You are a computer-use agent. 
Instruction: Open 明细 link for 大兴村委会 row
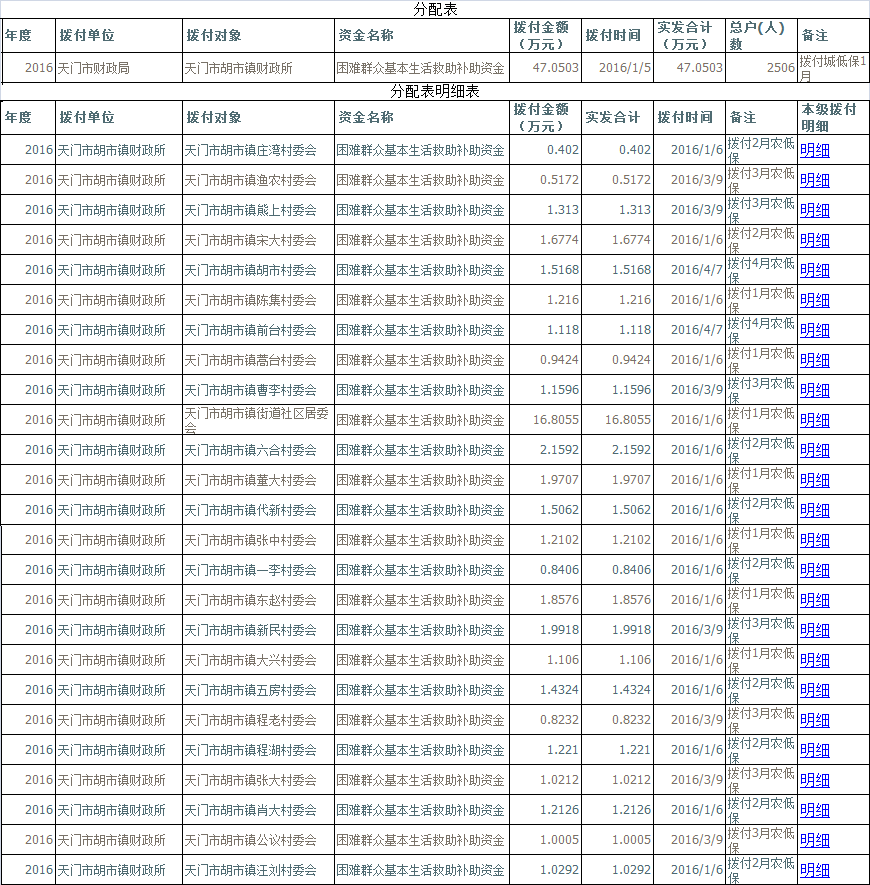click(x=815, y=660)
